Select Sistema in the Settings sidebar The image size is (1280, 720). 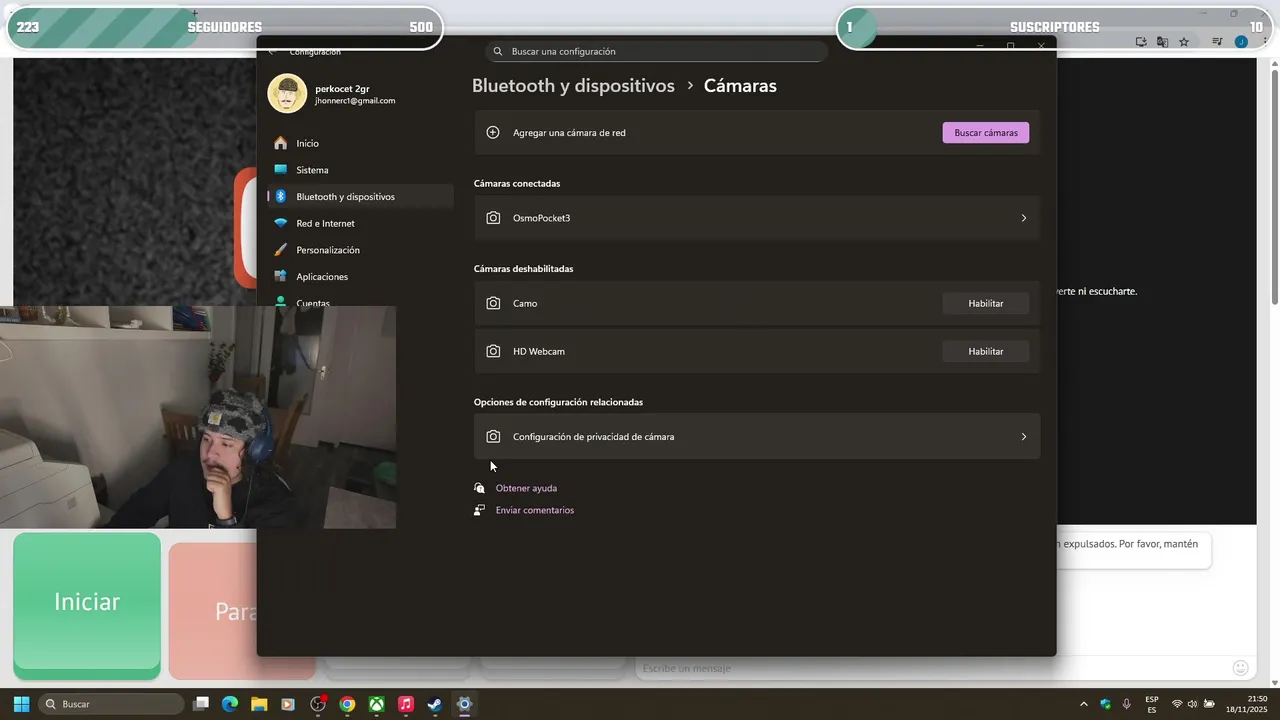[x=361, y=170]
